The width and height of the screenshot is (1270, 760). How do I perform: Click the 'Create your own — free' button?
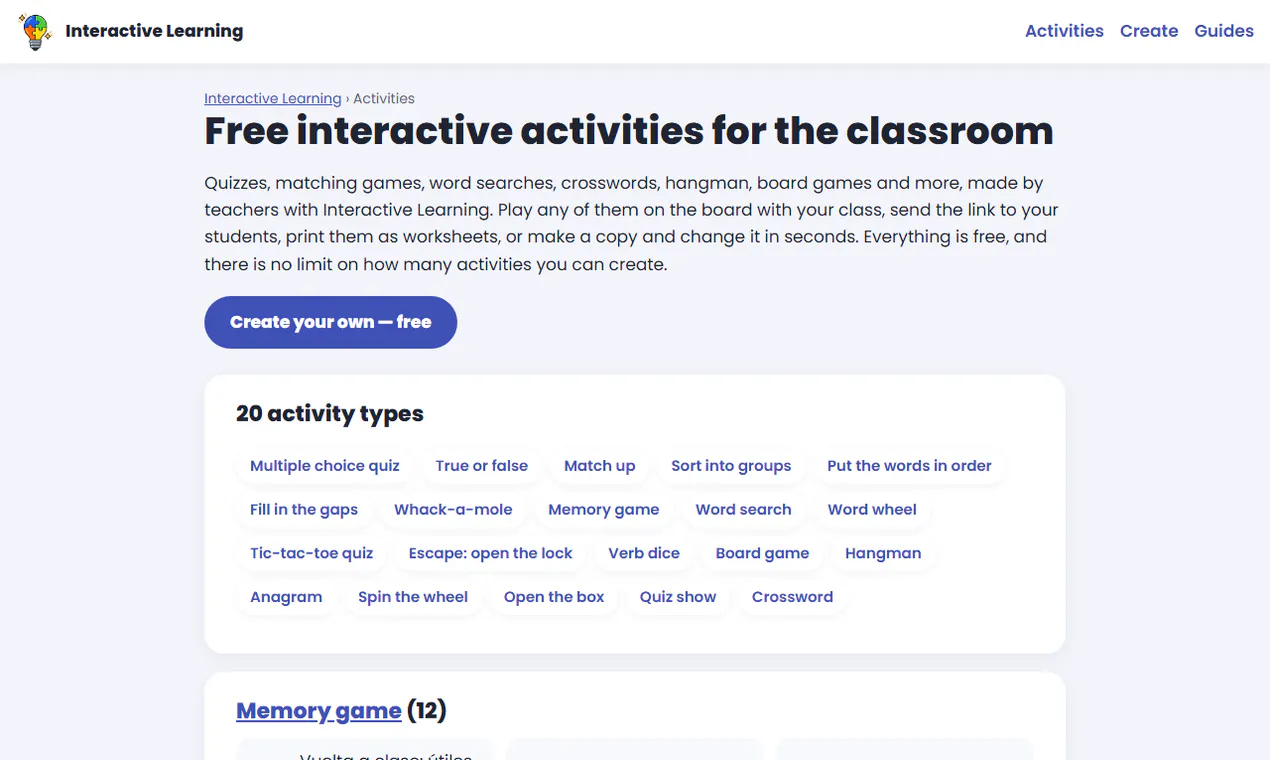click(x=331, y=322)
